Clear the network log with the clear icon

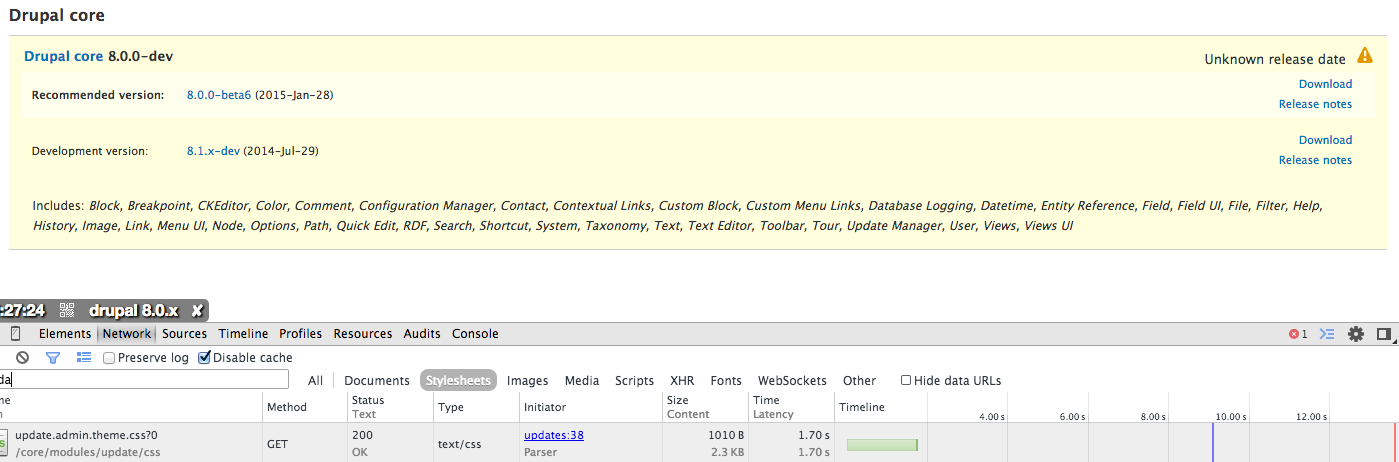click(x=22, y=357)
